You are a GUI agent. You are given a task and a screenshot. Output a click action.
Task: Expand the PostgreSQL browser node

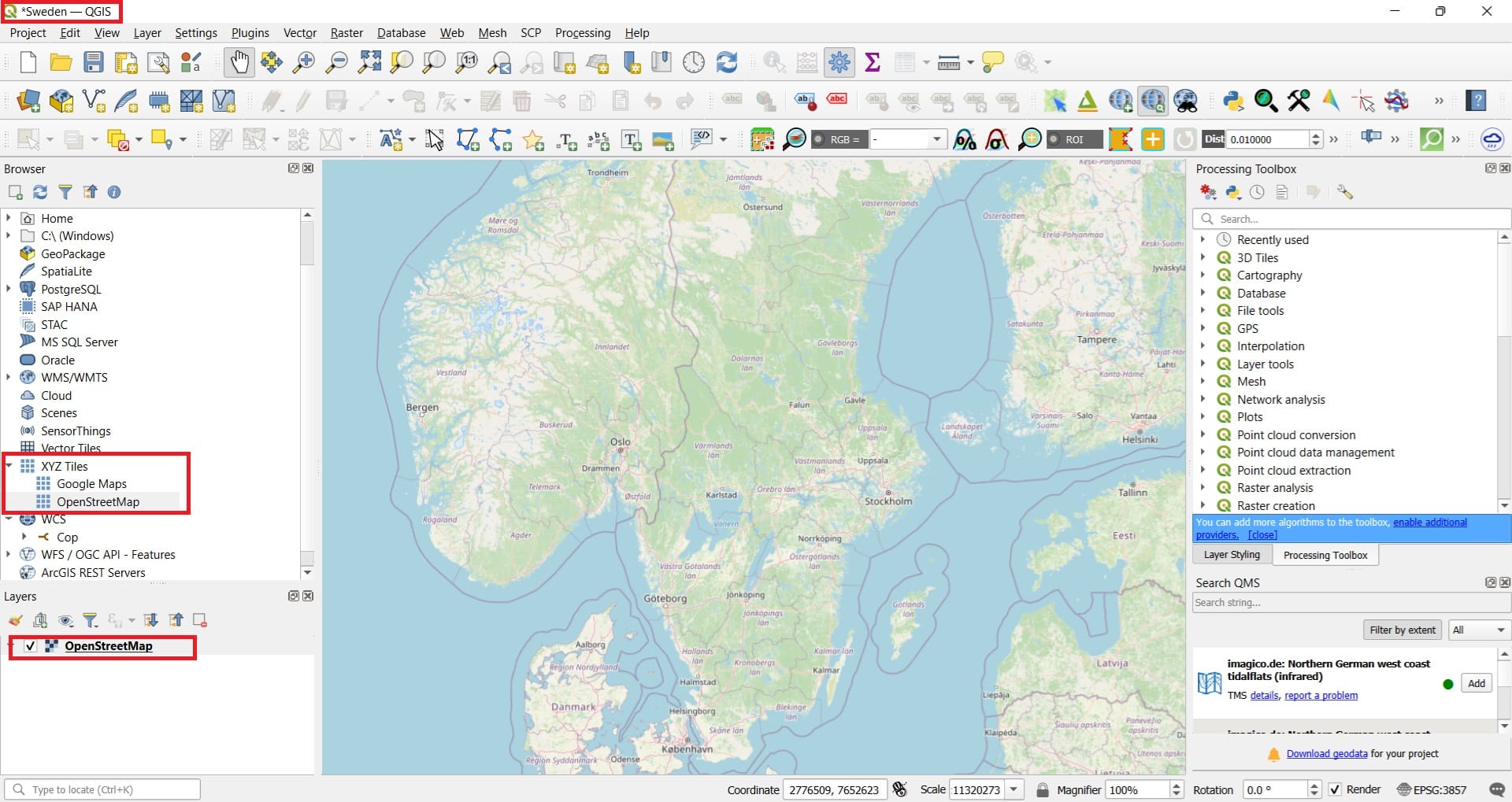[9, 289]
